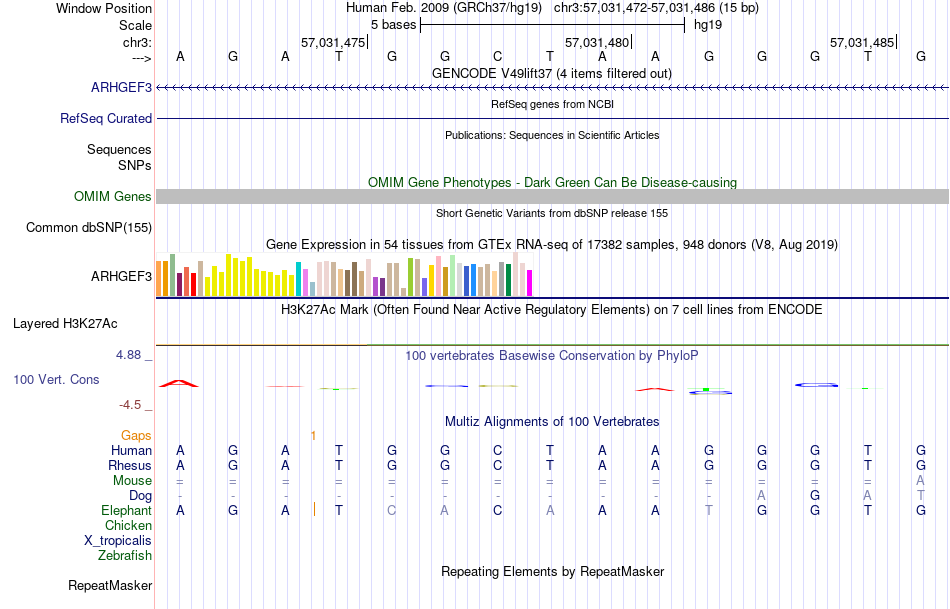Click '100 vertebrates Basewise Conservation by PhyloP' title

[x=552, y=356]
